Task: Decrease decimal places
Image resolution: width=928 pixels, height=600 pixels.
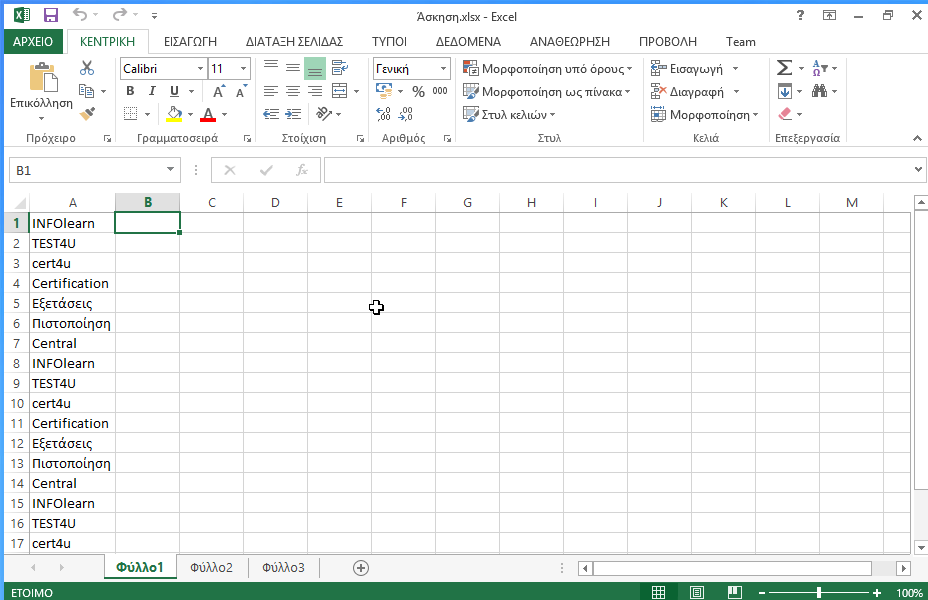Action: point(405,114)
